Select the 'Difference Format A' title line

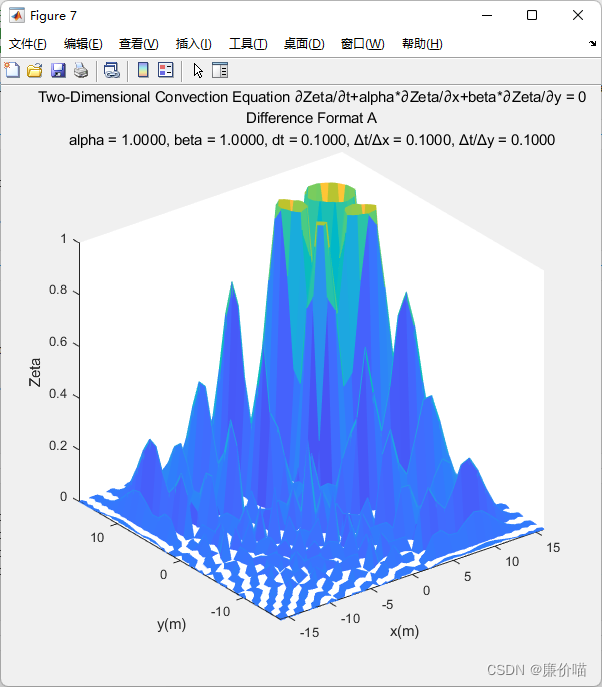tap(312, 118)
